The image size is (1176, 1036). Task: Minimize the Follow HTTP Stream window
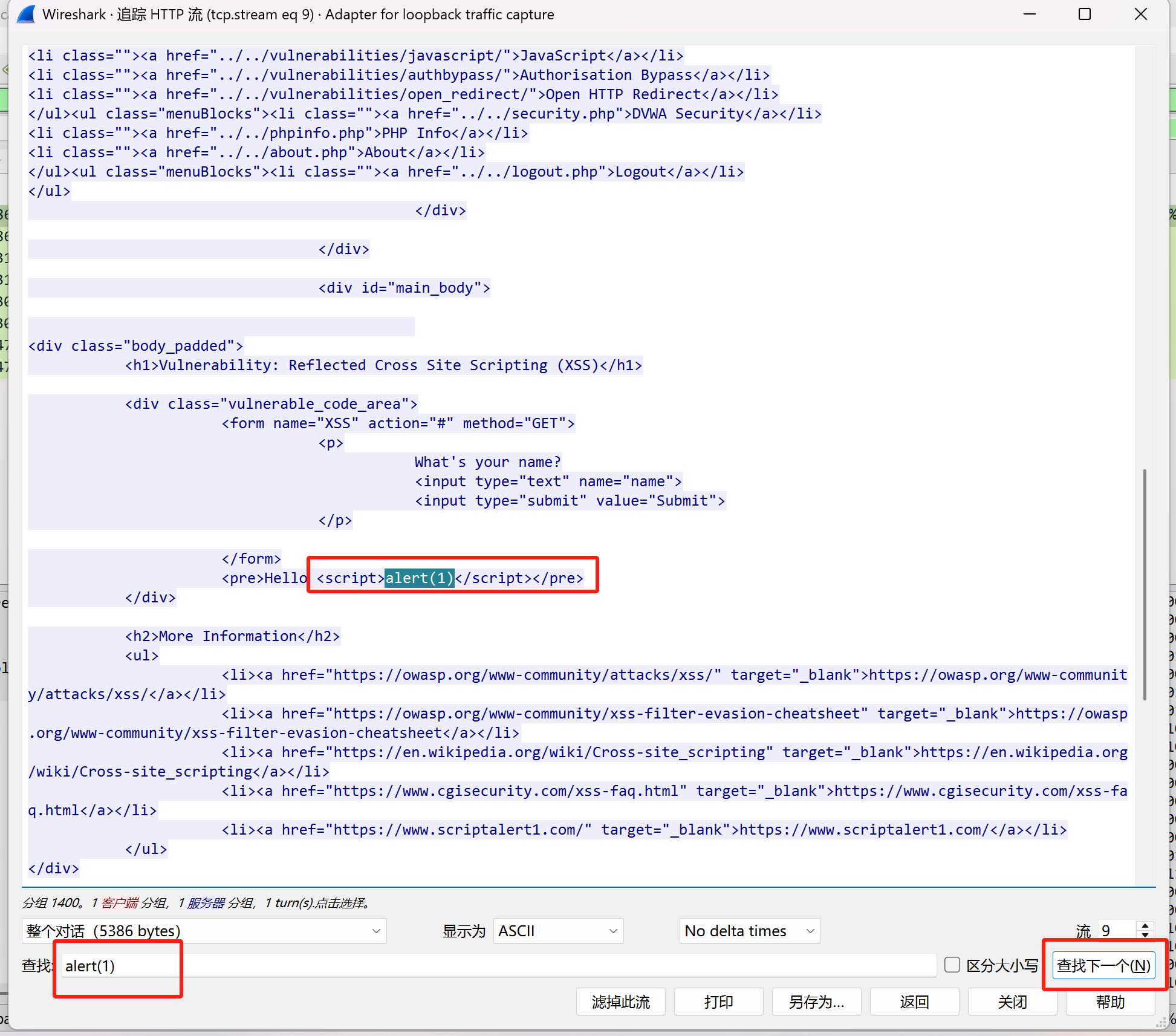[1030, 14]
